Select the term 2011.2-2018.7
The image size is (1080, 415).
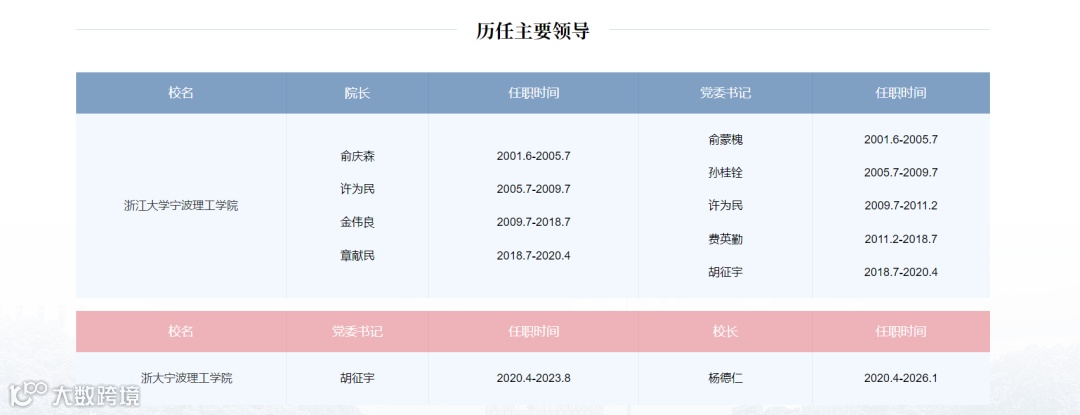click(901, 239)
